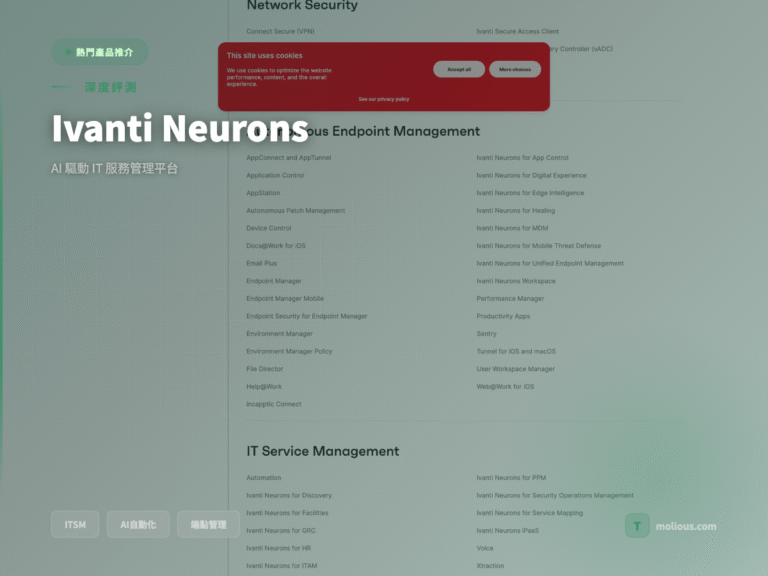This screenshot has height=576, width=768.
Task: Open the Help@Work link
Action: pyautogui.click(x=264, y=387)
